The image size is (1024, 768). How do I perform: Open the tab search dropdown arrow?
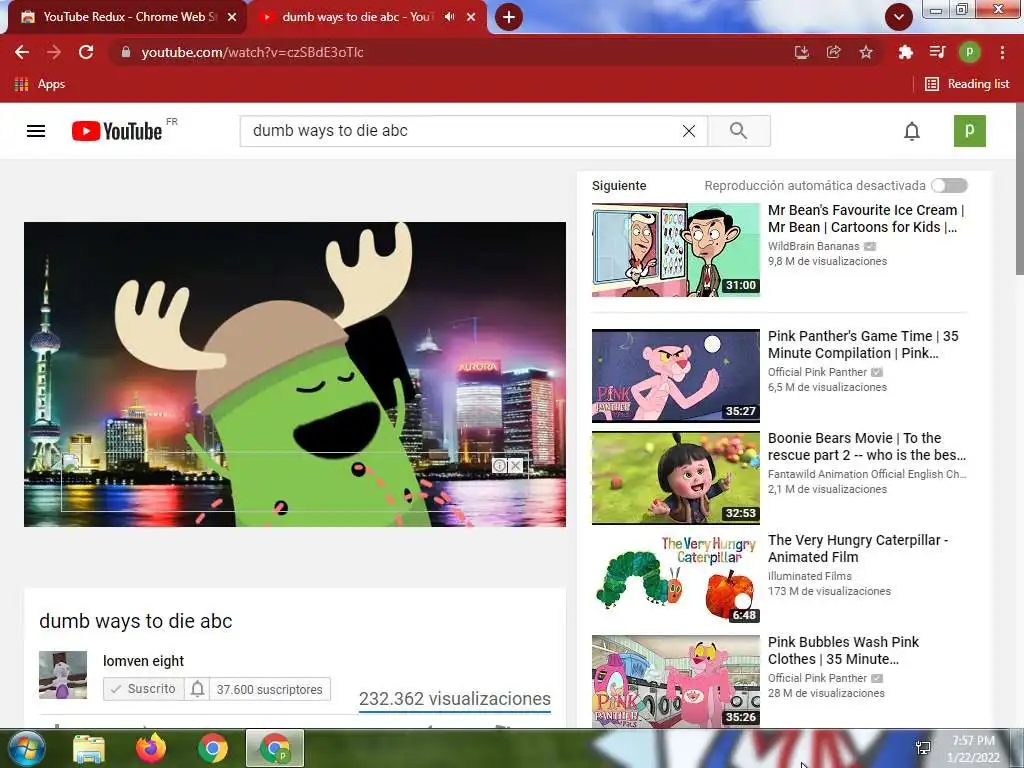pyautogui.click(x=899, y=17)
